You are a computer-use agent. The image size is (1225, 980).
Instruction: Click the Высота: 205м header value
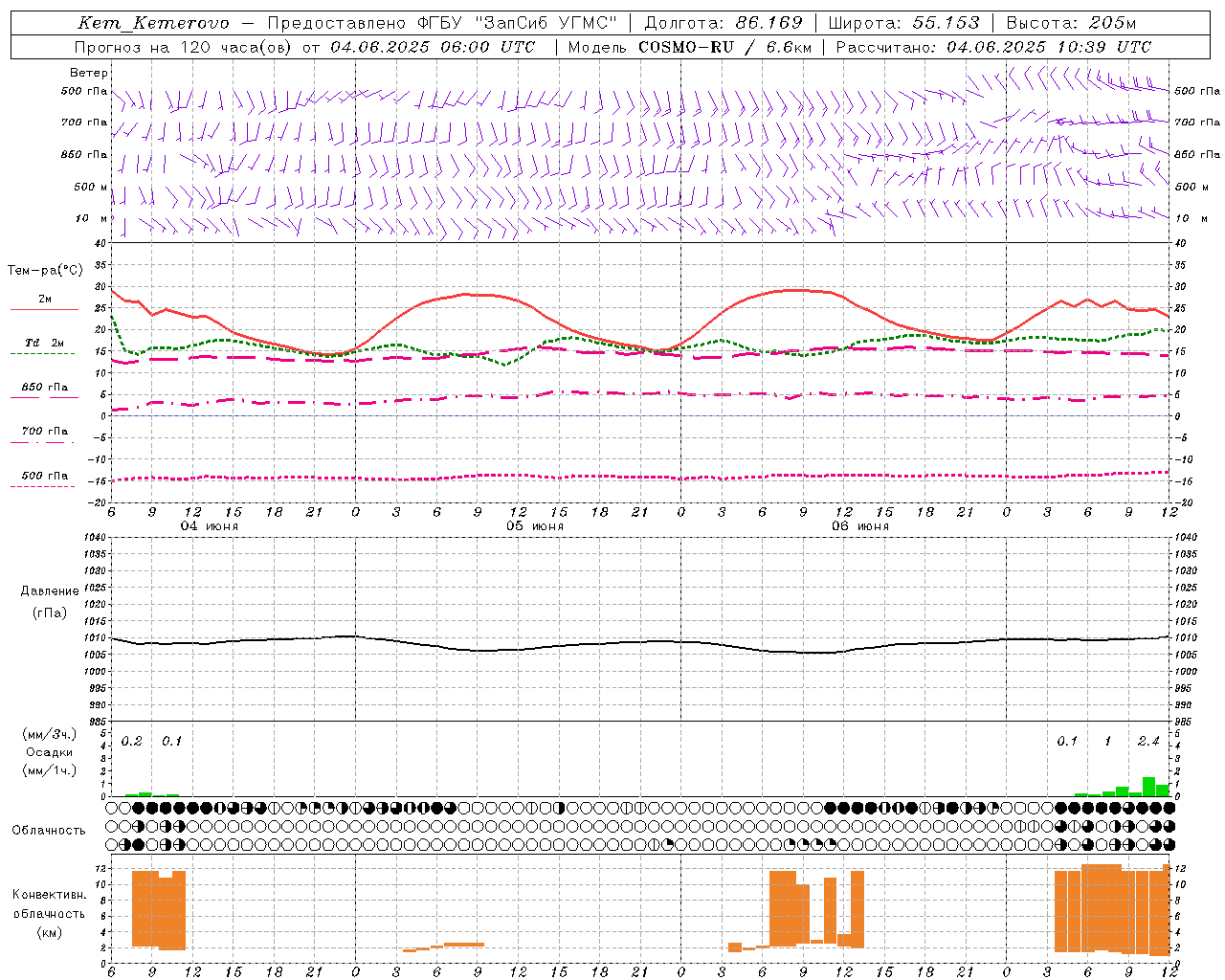1071,24
